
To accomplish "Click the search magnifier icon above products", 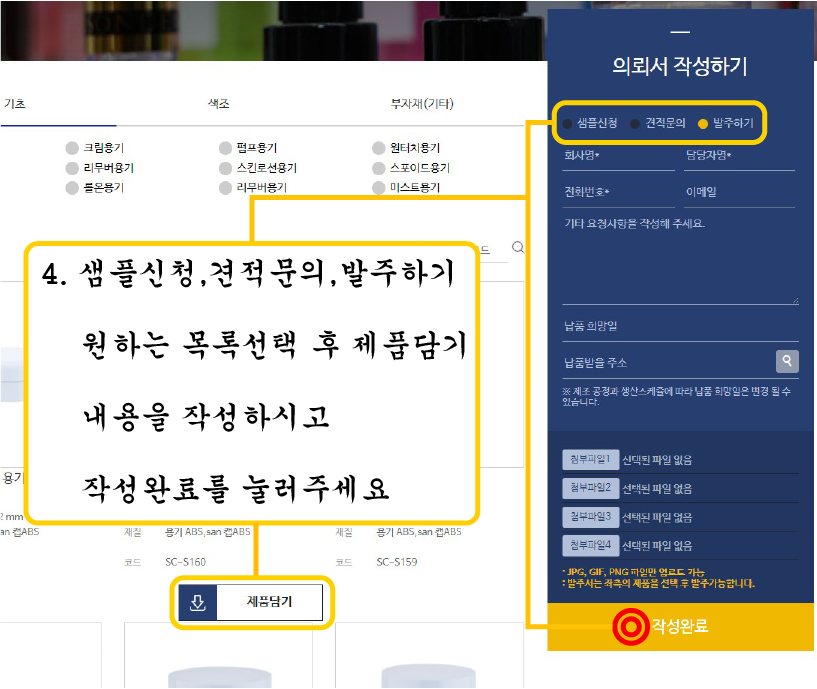I will [x=517, y=247].
